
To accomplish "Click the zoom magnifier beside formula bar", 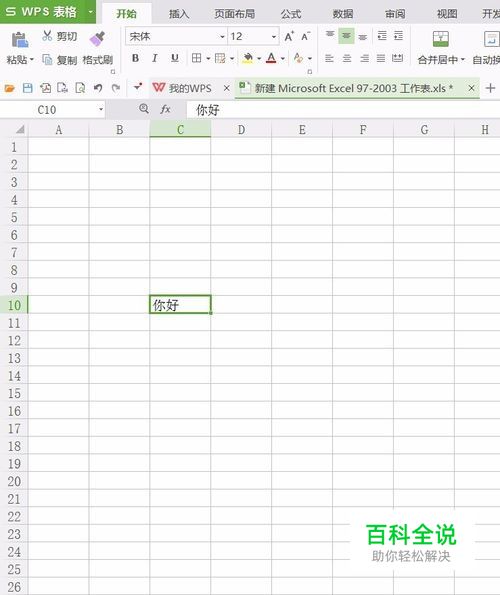I will pos(144,109).
